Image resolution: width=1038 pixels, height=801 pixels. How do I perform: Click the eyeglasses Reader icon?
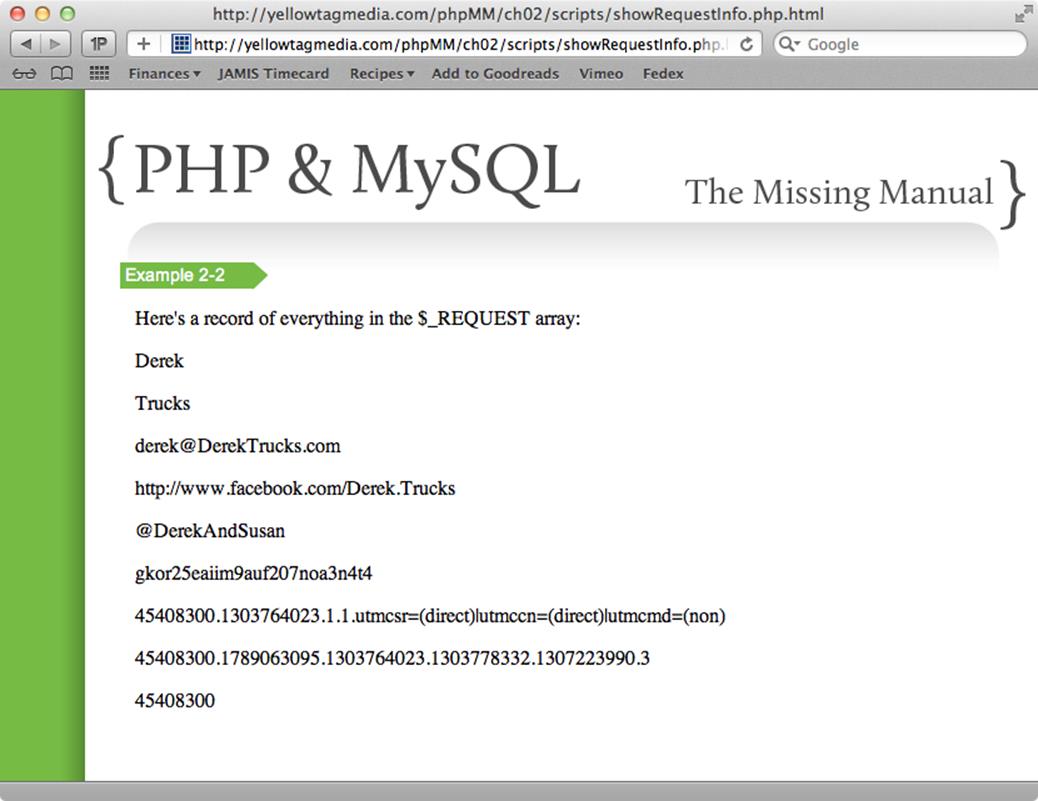tap(24, 73)
